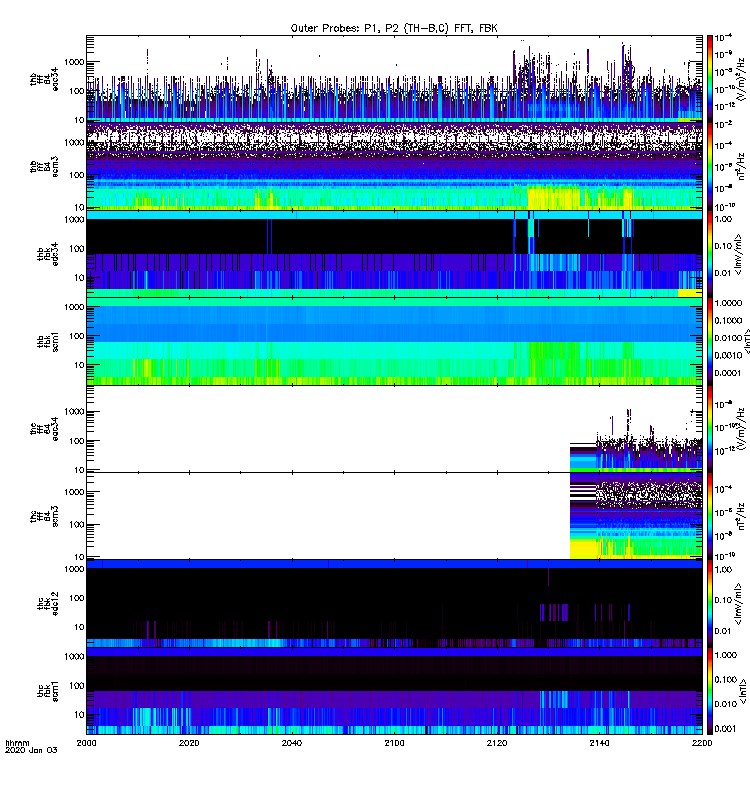This screenshot has width=750, height=800.
Task: Click the thb fbk edc34 spectrogram panel
Action: (x=394, y=254)
